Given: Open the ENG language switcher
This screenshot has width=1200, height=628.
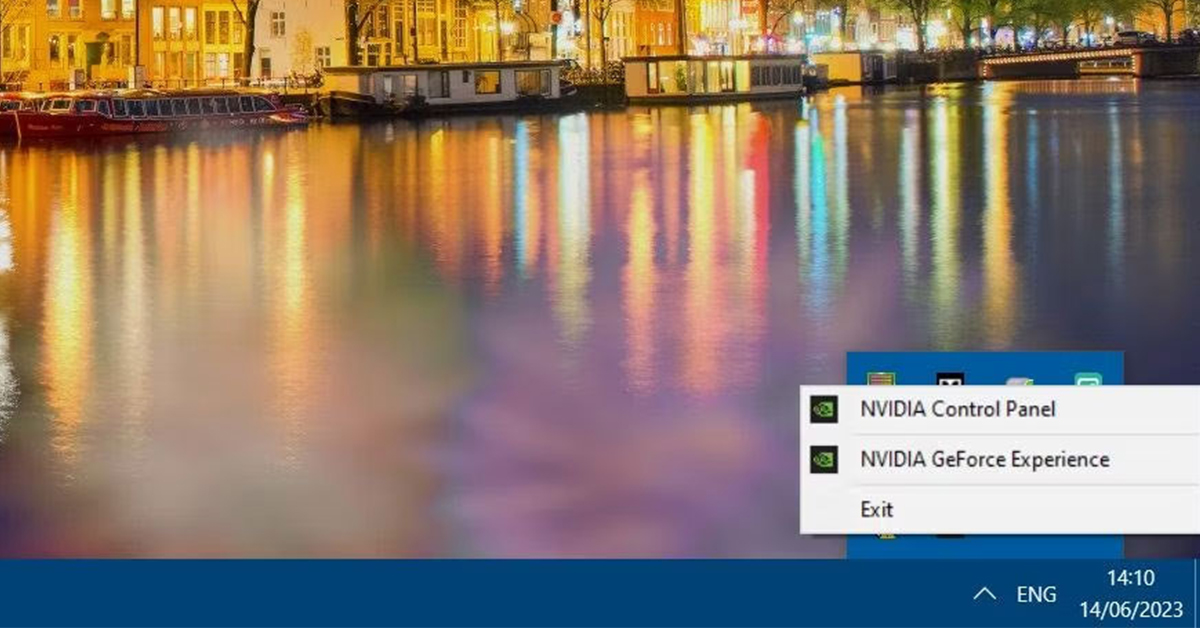Looking at the screenshot, I should tap(1036, 594).
